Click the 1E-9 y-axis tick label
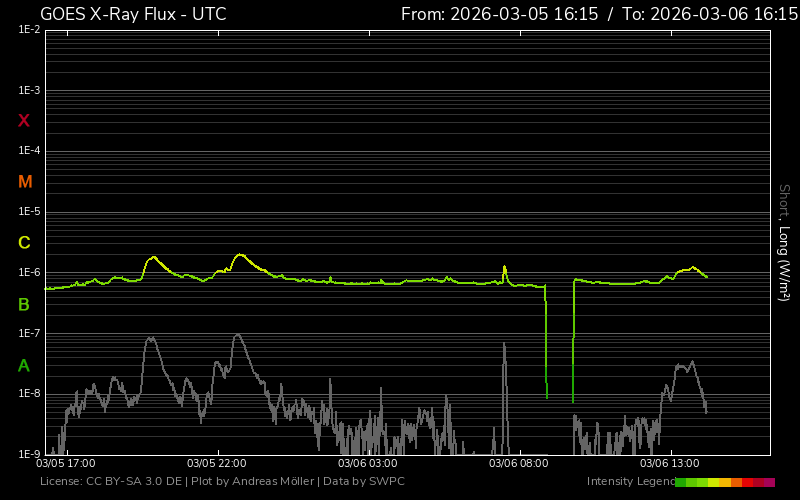The height and width of the screenshot is (500, 800). click(x=29, y=454)
